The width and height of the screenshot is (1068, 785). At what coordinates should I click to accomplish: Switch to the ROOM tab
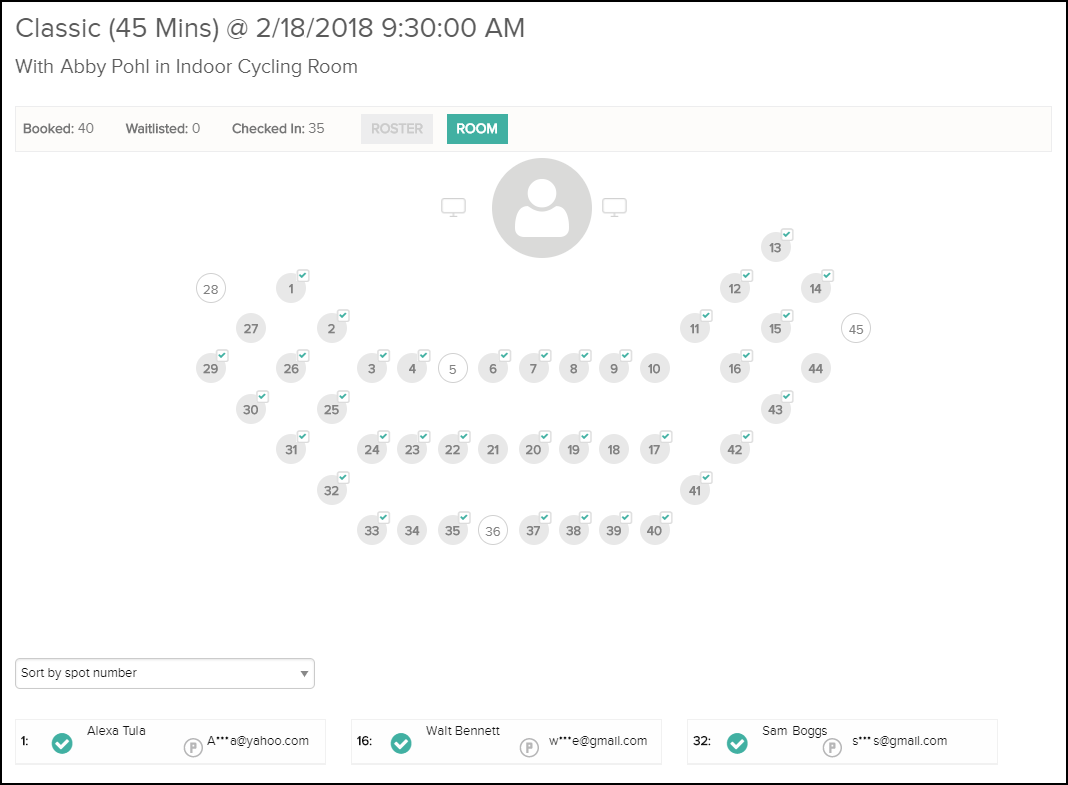point(477,129)
